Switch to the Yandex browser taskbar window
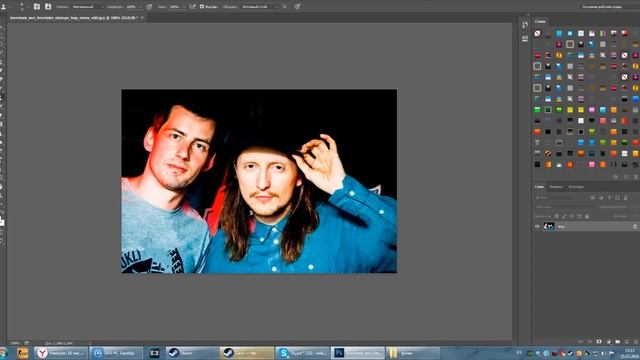This screenshot has width=640, height=360. click(61, 353)
